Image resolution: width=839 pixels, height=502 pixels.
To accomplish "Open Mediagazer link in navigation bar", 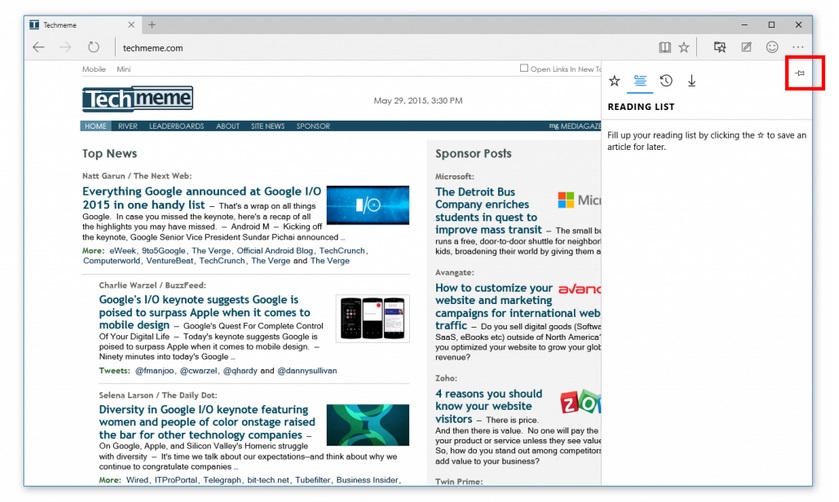I will (x=575, y=126).
